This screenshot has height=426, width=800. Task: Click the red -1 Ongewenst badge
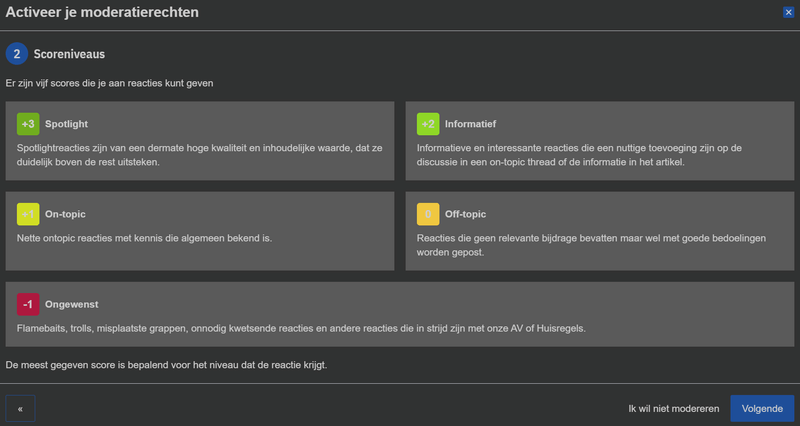pos(28,304)
